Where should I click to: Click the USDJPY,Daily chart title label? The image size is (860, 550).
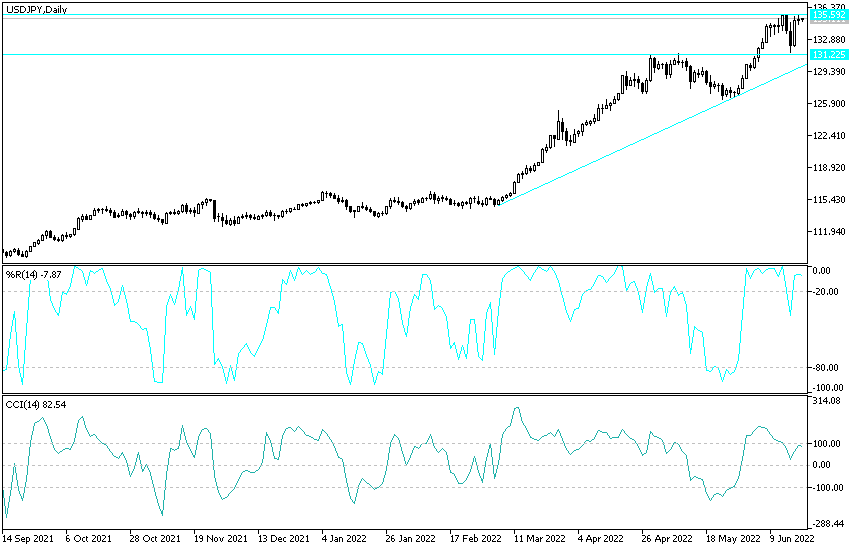[36, 9]
